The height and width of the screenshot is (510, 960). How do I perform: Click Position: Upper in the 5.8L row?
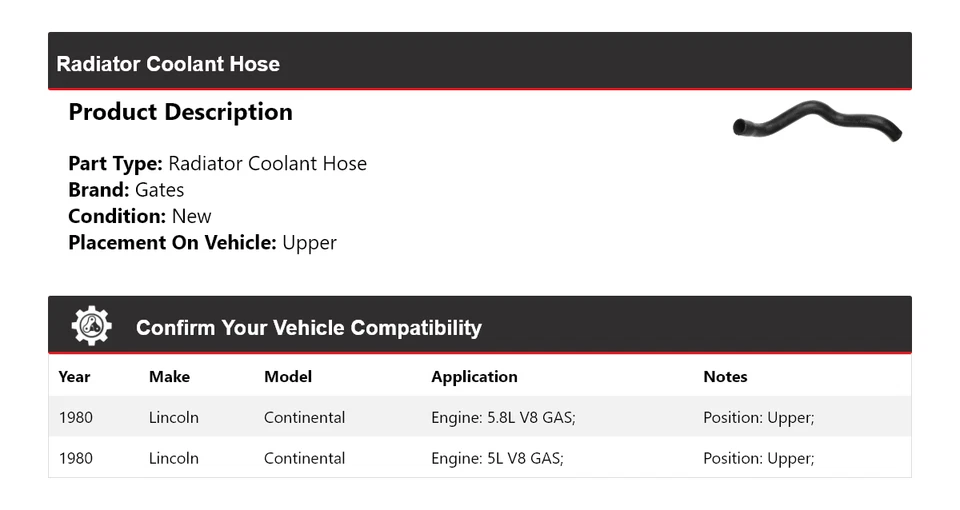(758, 417)
